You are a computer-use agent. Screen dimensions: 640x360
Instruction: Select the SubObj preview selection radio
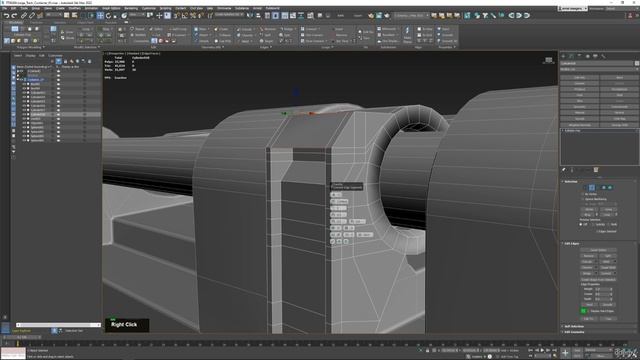[593, 224]
